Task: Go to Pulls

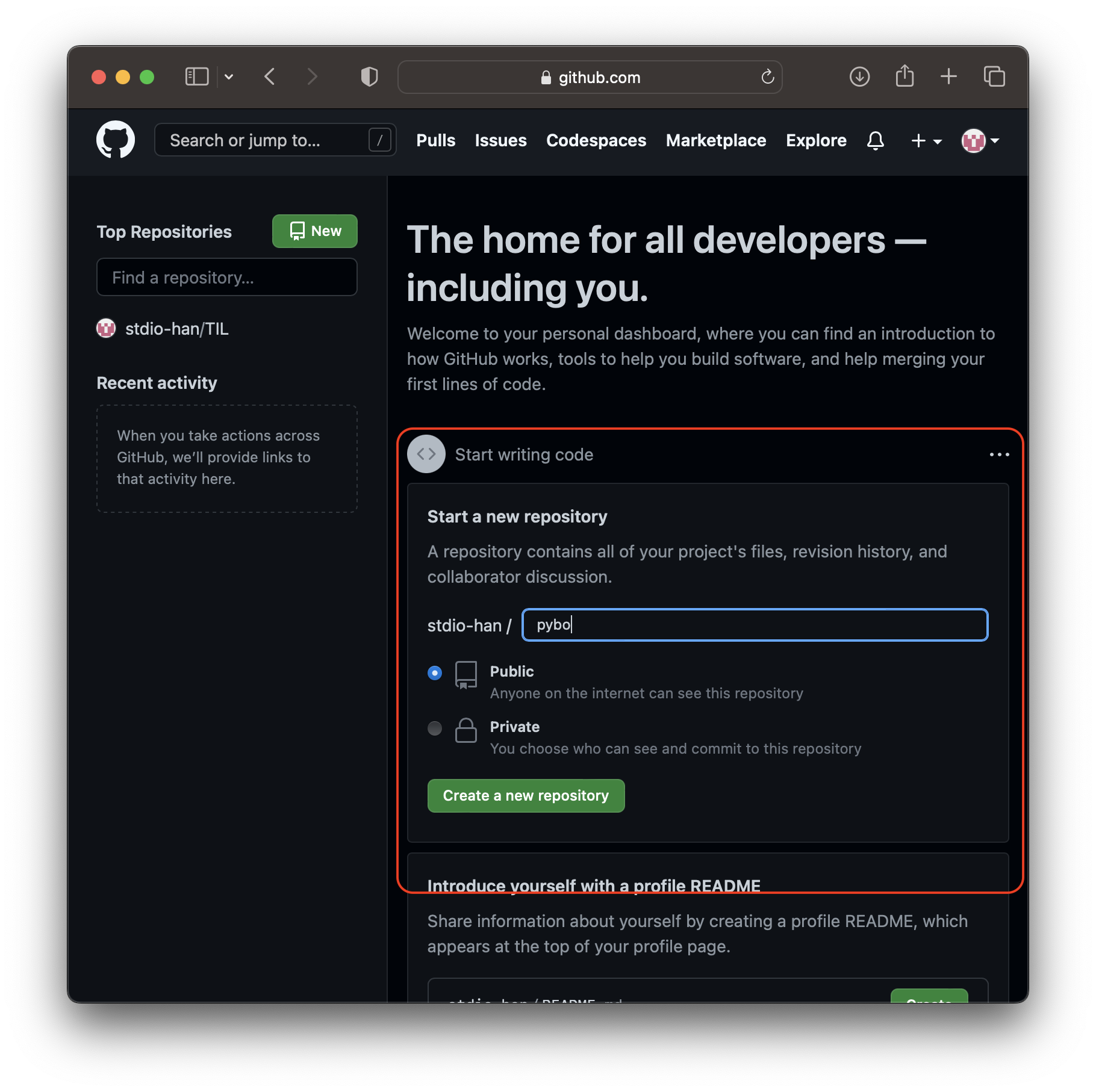Action: click(436, 140)
